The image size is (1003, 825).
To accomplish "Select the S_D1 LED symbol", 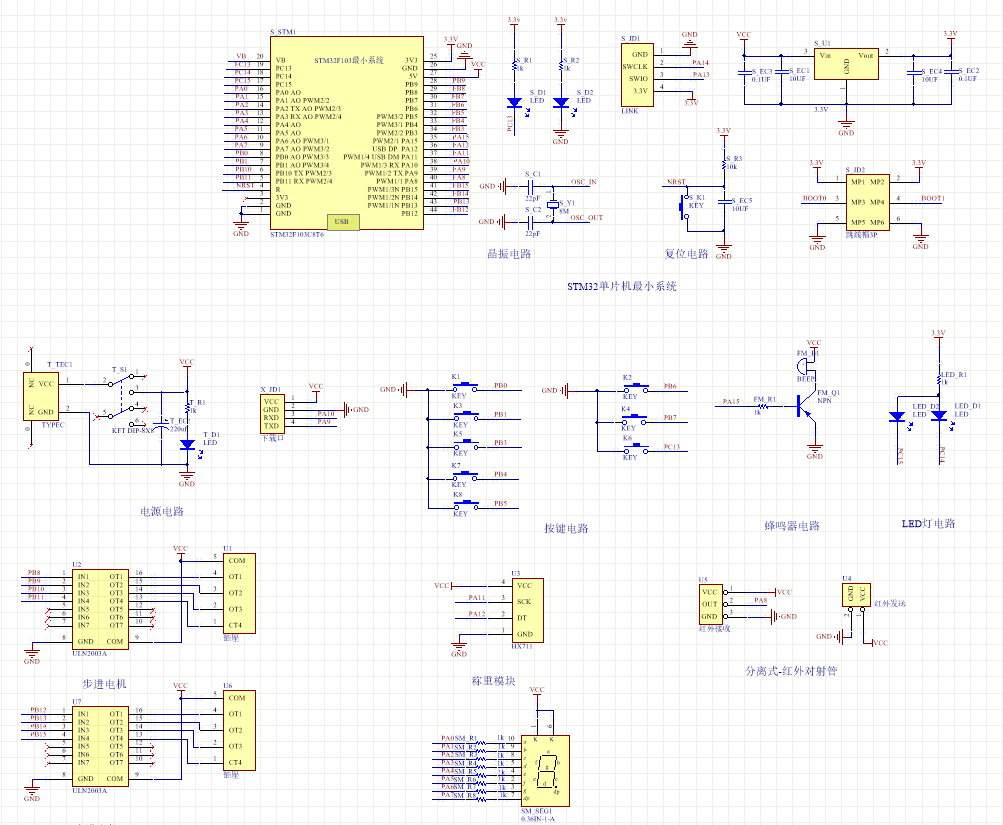I will [x=514, y=102].
